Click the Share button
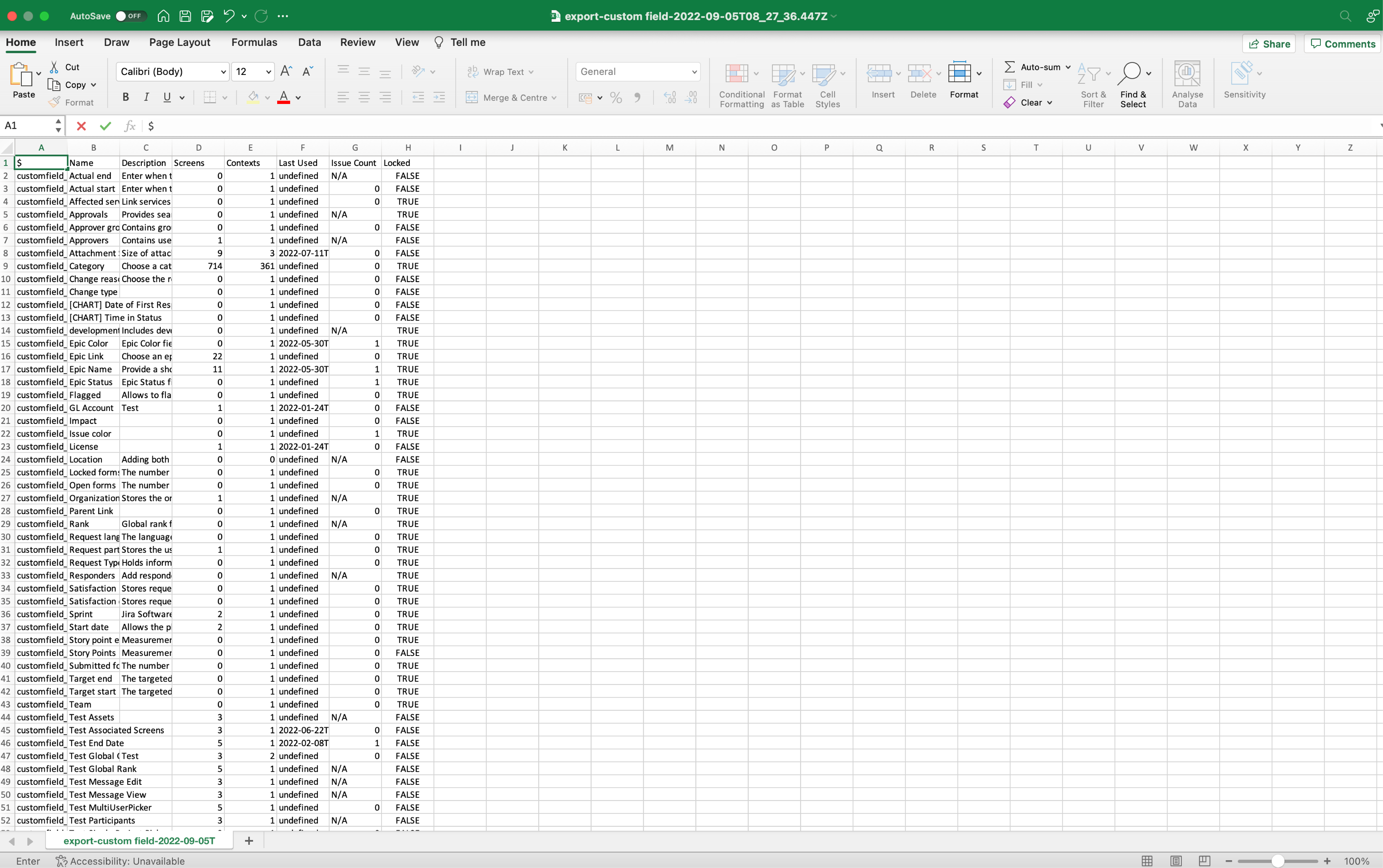This screenshot has height=868, width=1383. pos(1269,43)
